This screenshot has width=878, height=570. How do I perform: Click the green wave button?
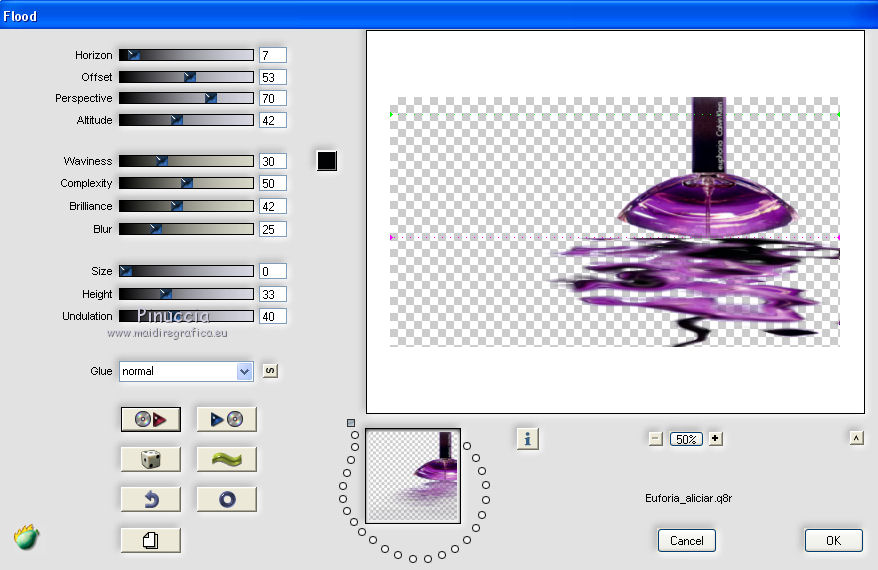coord(227,459)
